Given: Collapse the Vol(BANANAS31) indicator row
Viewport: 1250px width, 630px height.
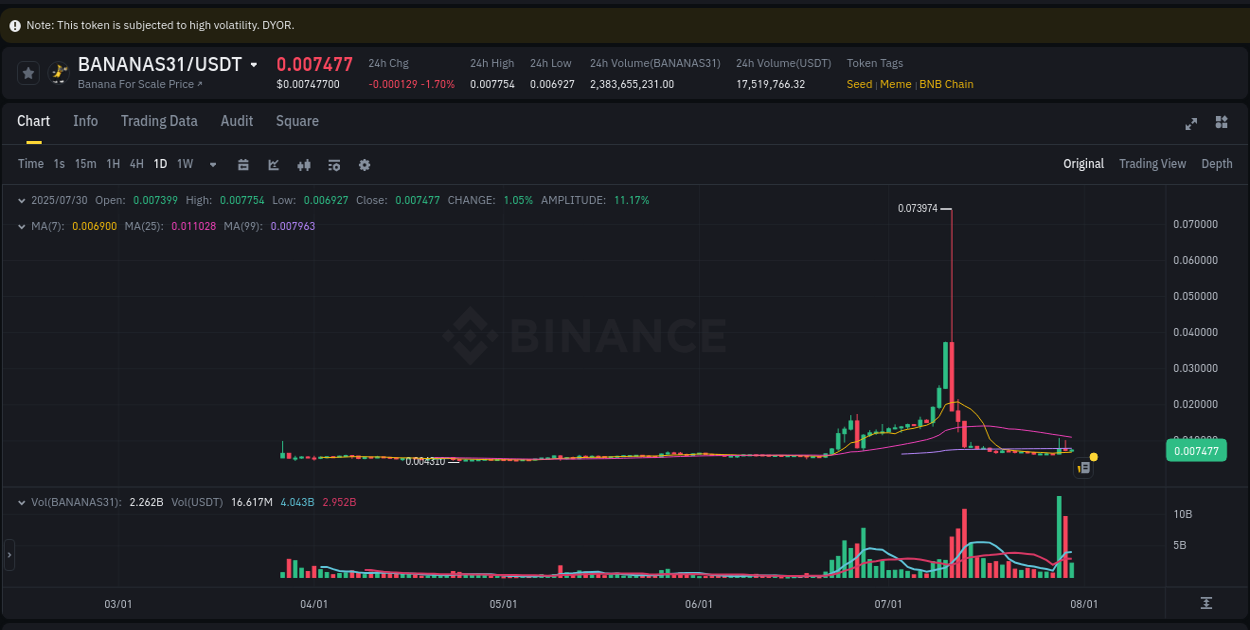Looking at the screenshot, I should coord(22,501).
